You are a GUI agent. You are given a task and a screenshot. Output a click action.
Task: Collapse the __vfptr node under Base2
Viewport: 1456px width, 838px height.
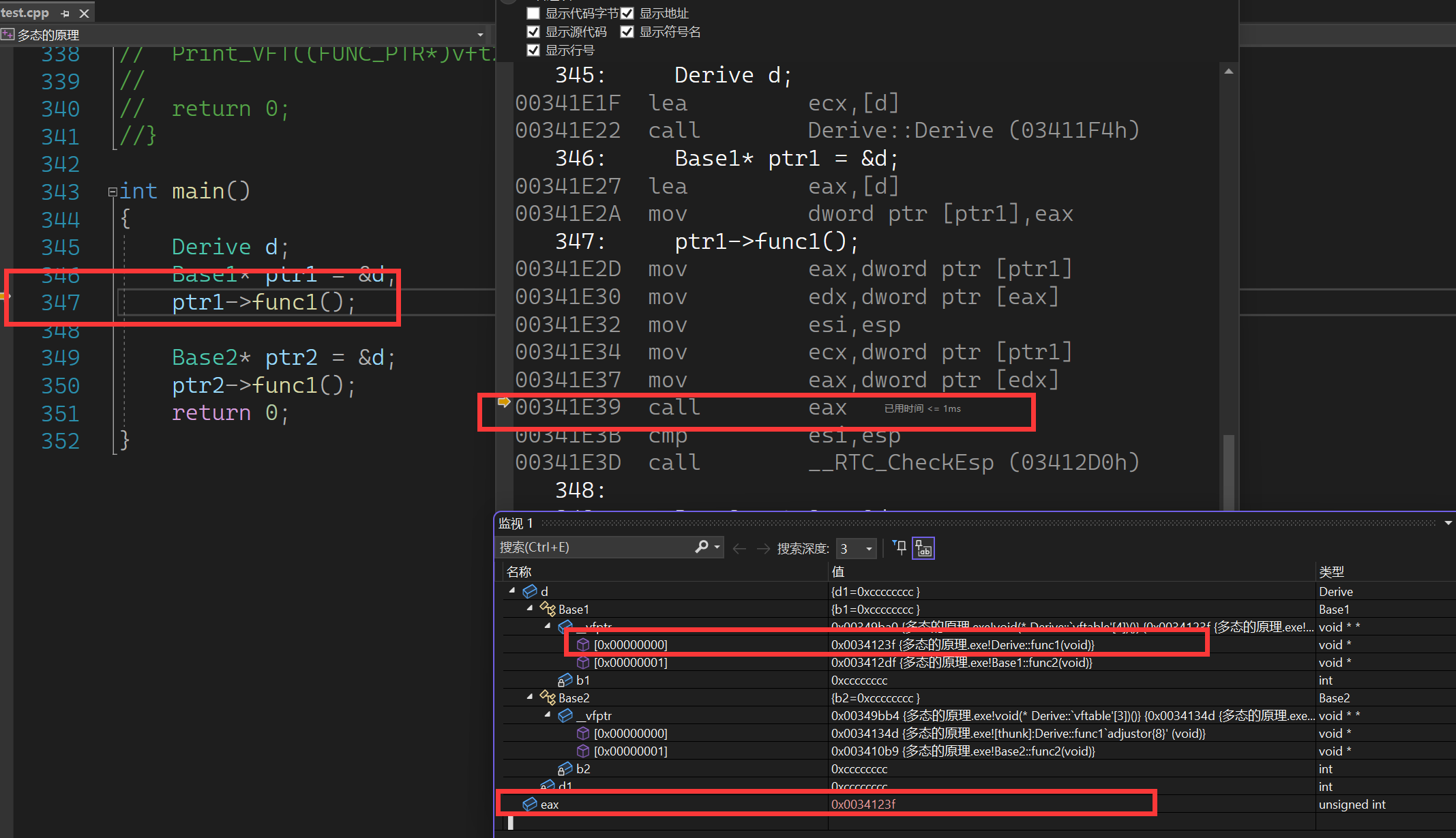[548, 715]
